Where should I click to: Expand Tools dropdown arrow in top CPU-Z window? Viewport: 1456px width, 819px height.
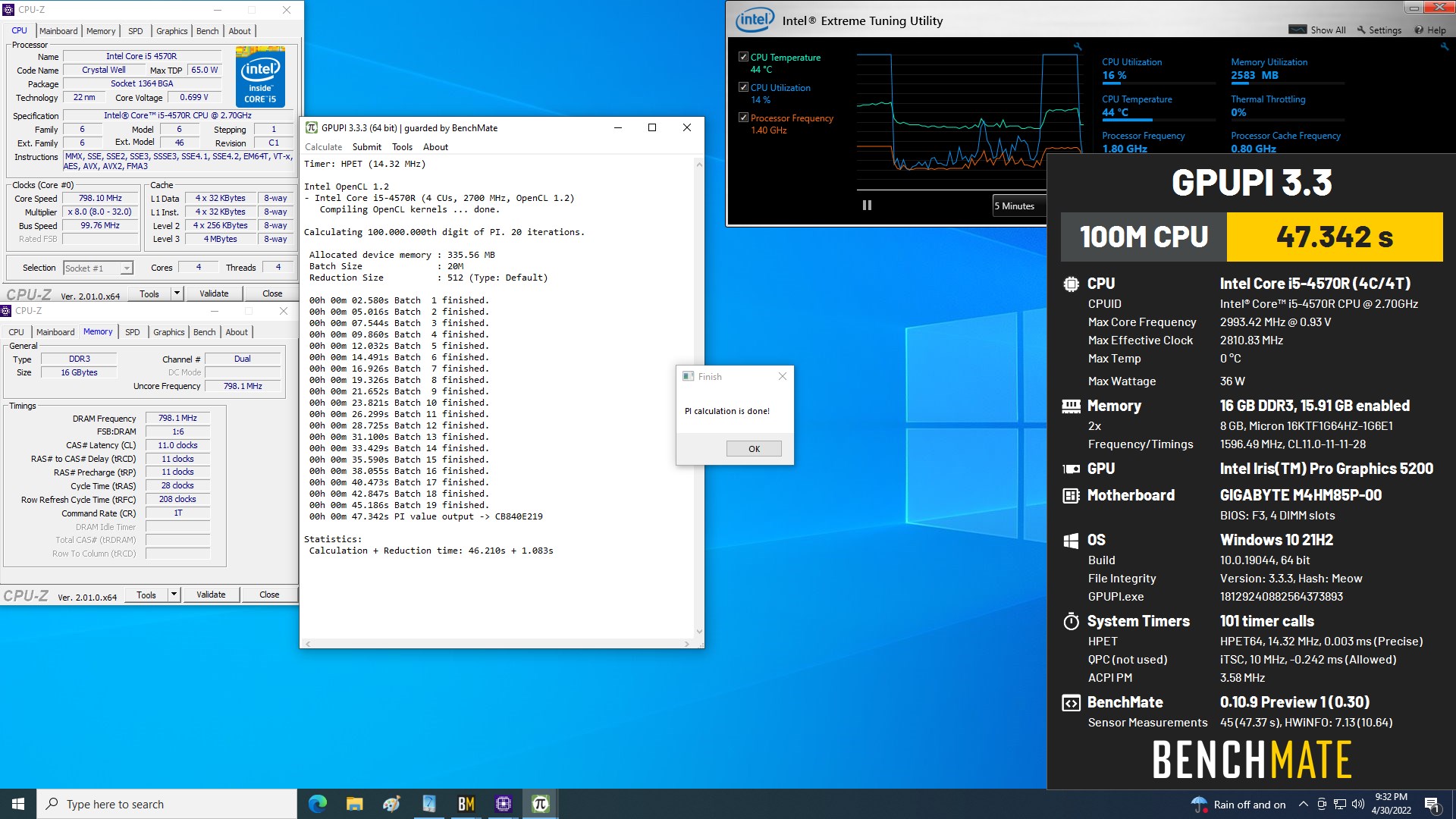(x=177, y=293)
